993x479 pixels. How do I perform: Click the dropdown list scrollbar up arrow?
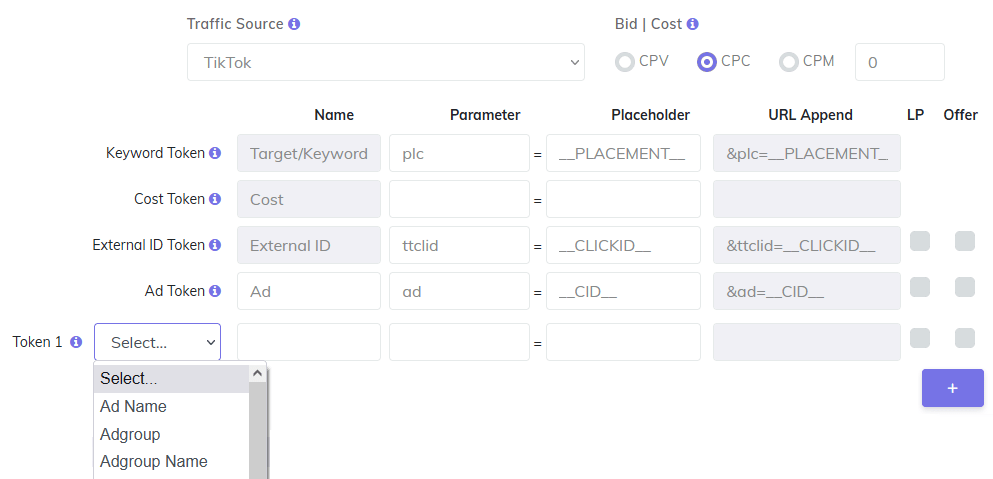257,373
